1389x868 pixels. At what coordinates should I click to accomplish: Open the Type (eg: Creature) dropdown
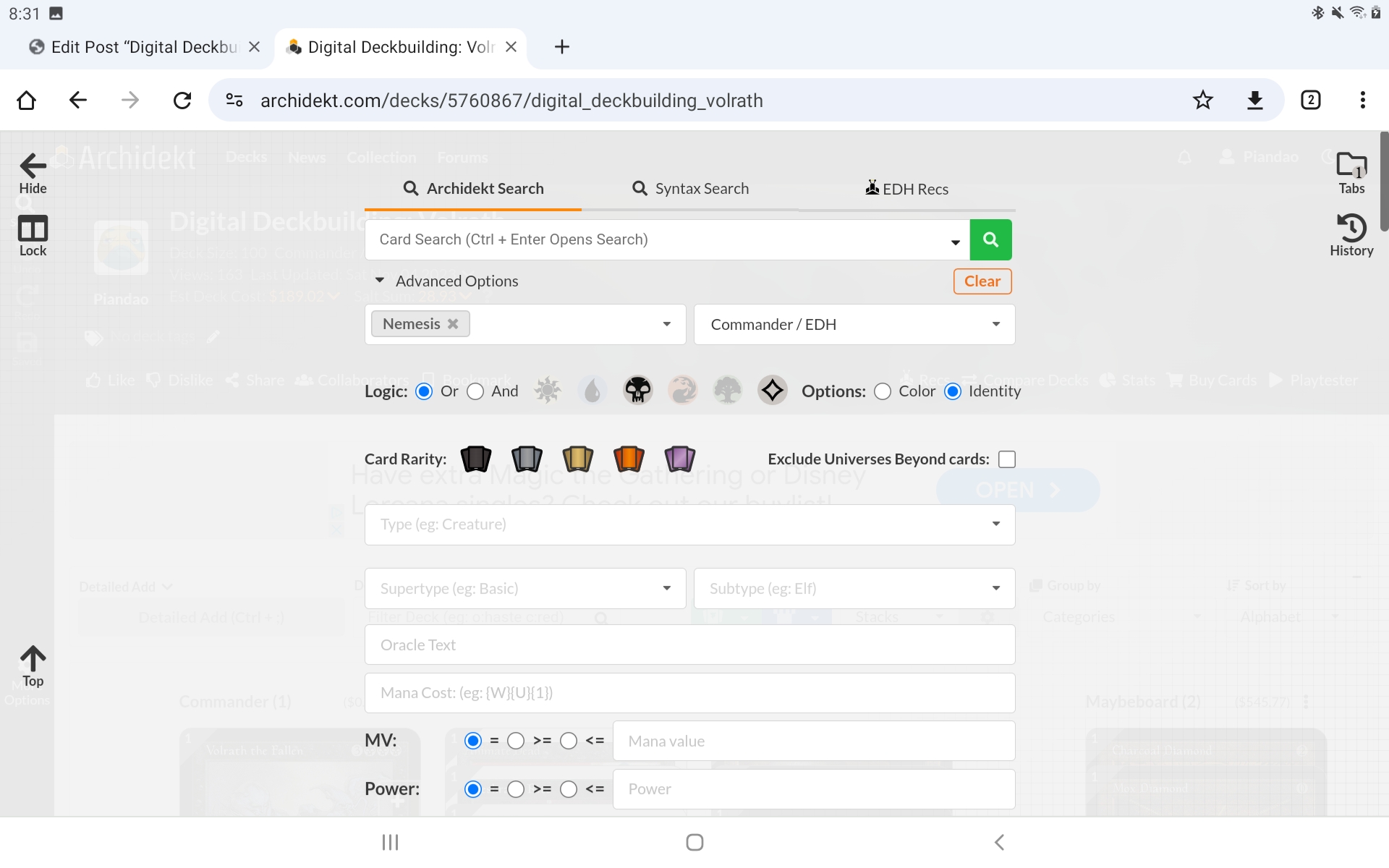[689, 524]
